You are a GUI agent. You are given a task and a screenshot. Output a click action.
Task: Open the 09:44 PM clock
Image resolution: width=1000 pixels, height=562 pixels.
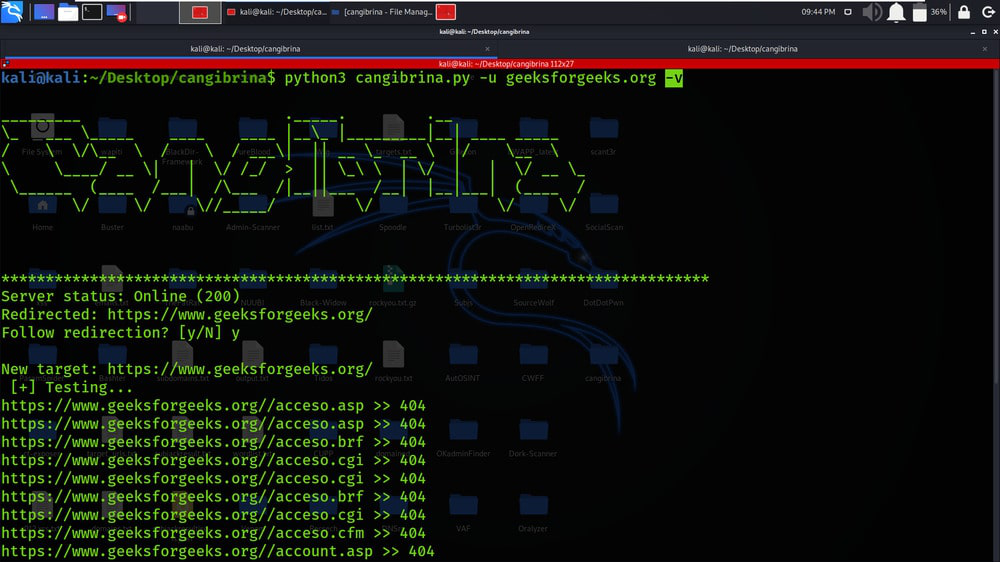(818, 11)
